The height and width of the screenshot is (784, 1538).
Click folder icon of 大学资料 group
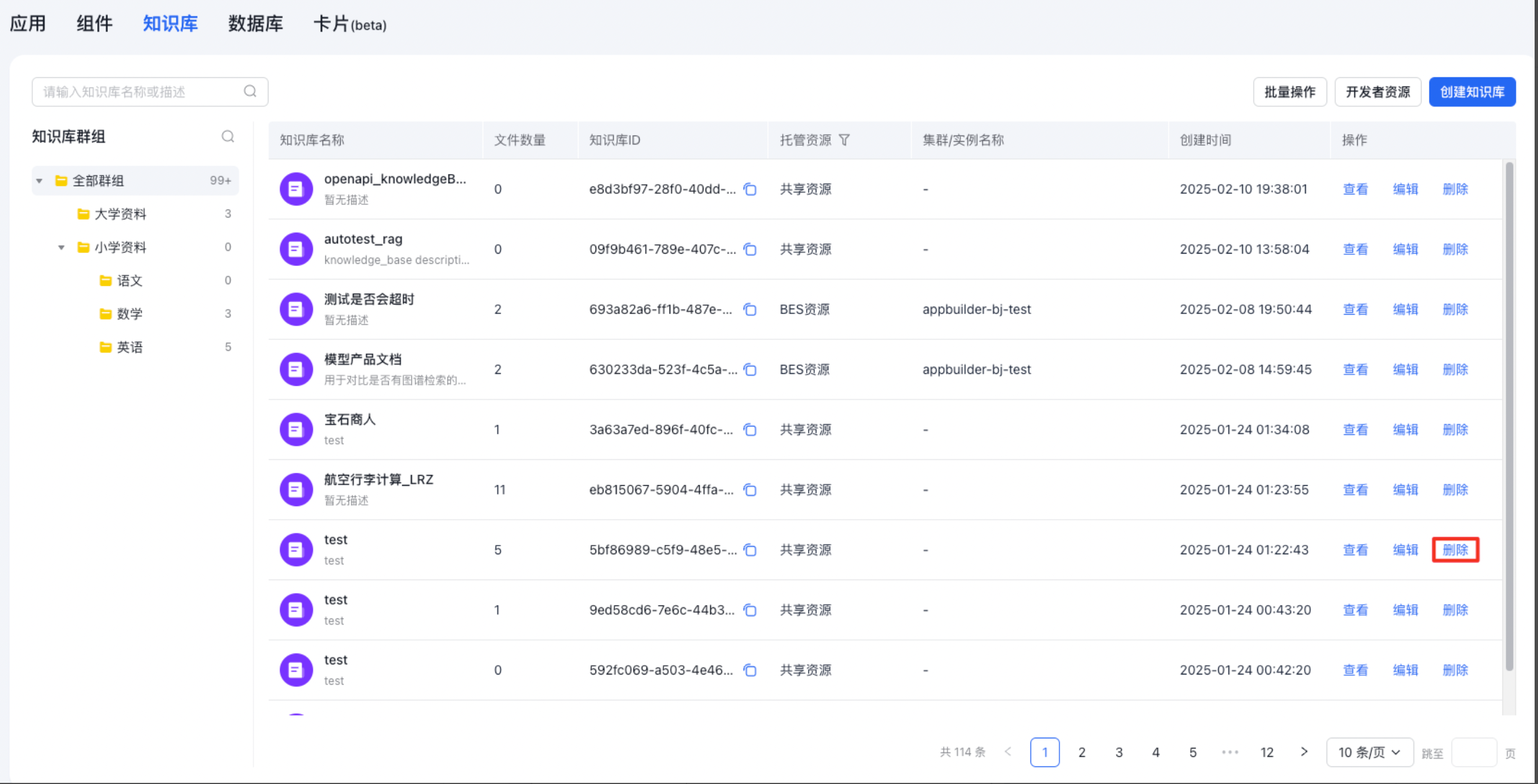[x=84, y=214]
